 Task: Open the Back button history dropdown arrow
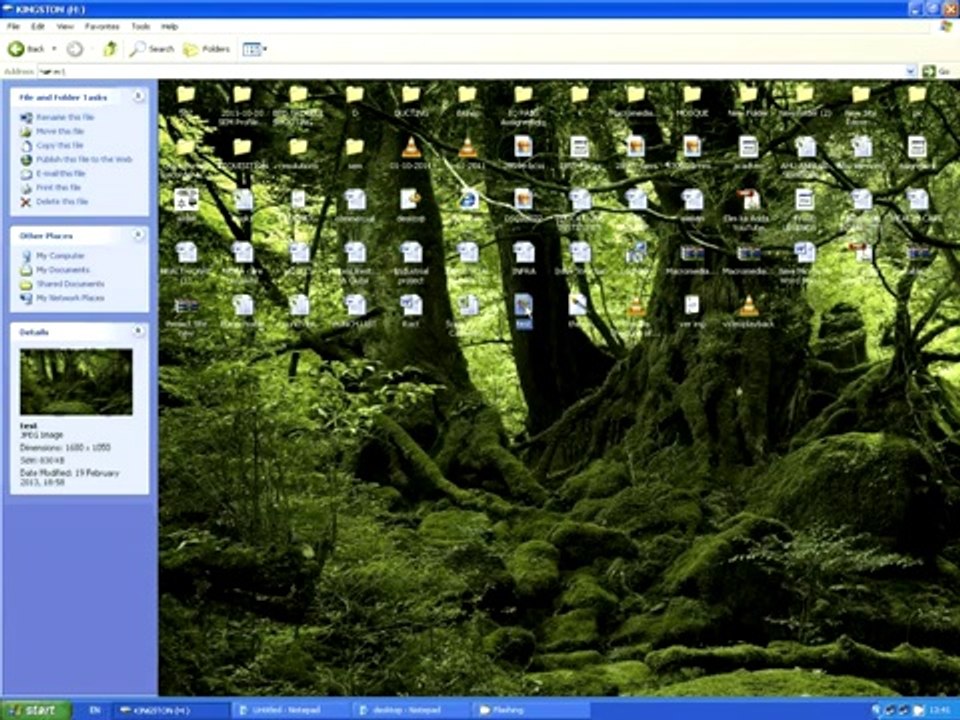tap(54, 48)
